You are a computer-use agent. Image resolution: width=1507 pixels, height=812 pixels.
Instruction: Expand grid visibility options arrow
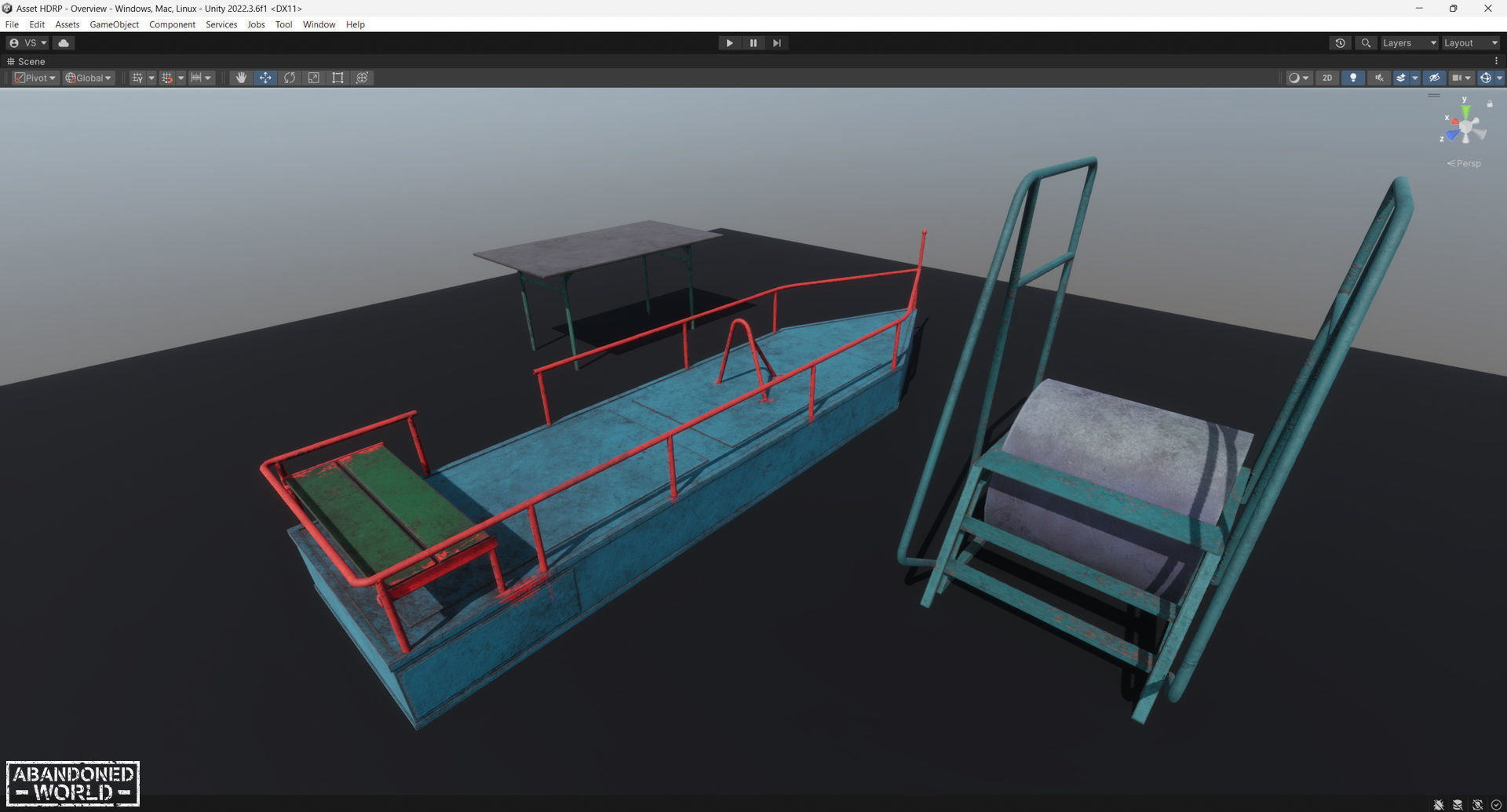(x=151, y=78)
